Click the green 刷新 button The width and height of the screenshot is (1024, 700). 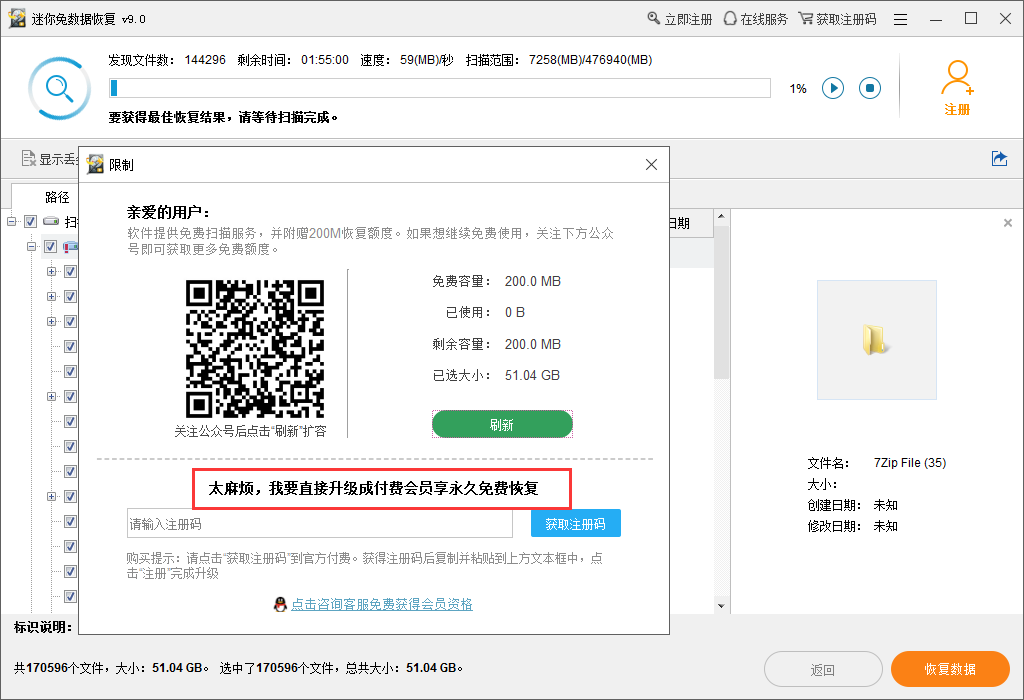click(502, 424)
